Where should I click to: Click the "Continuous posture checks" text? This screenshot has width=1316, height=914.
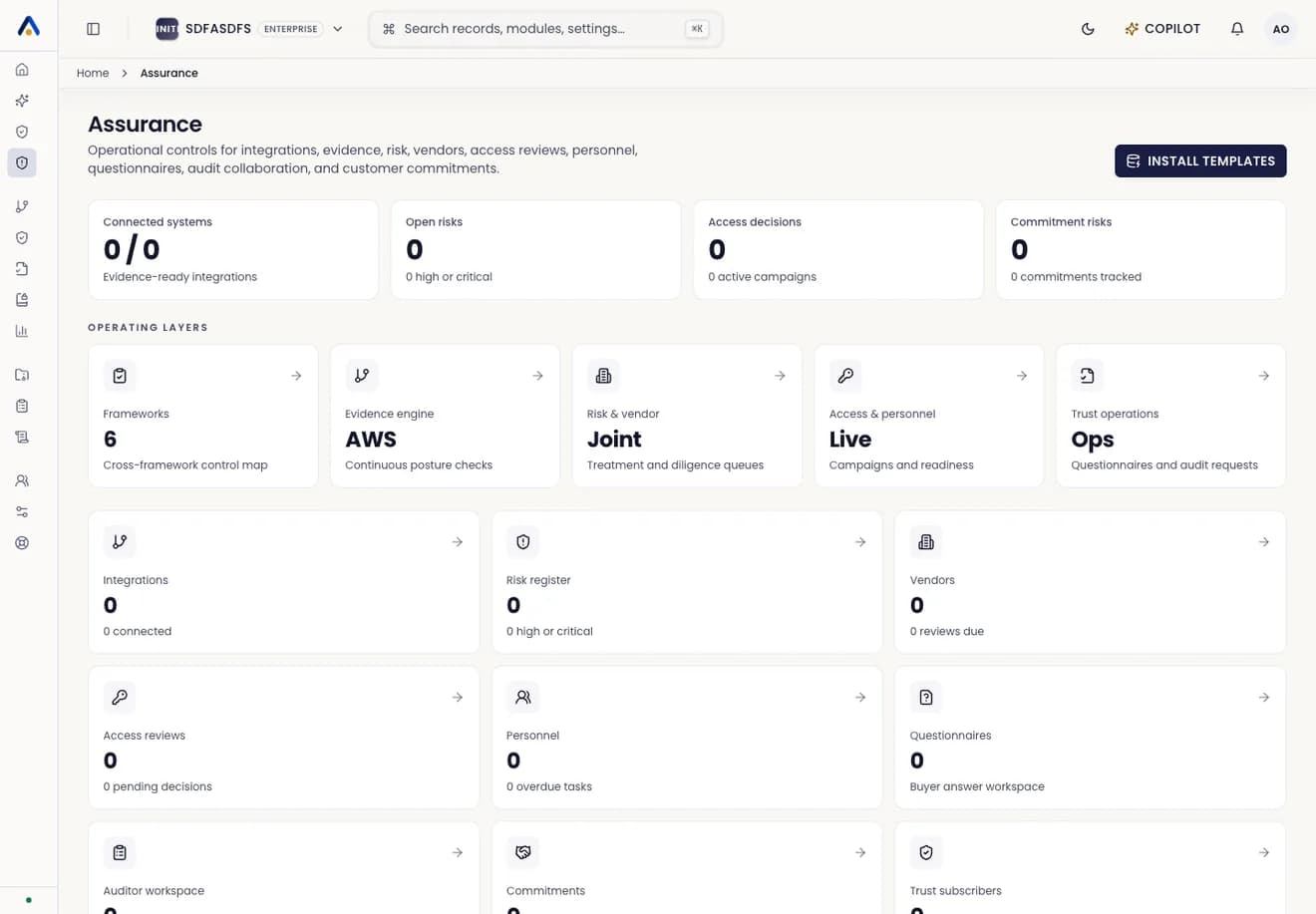pyautogui.click(x=419, y=465)
